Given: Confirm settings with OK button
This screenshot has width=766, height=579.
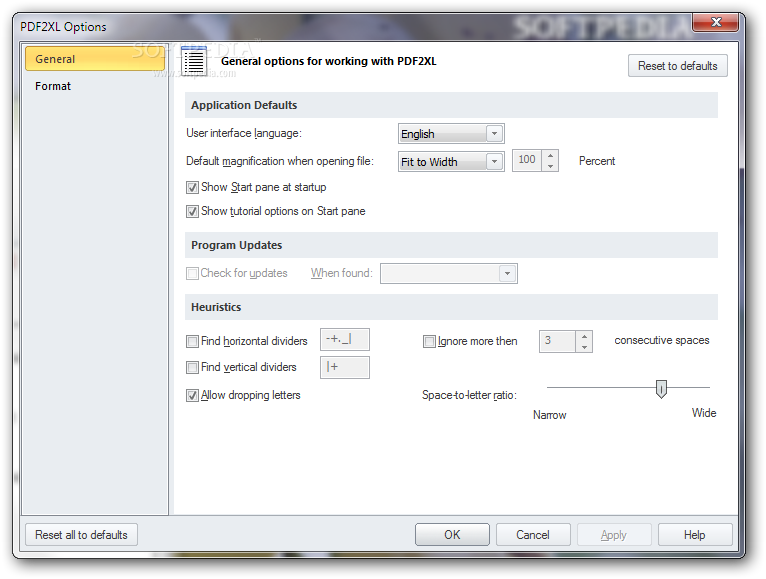Looking at the screenshot, I should point(452,535).
